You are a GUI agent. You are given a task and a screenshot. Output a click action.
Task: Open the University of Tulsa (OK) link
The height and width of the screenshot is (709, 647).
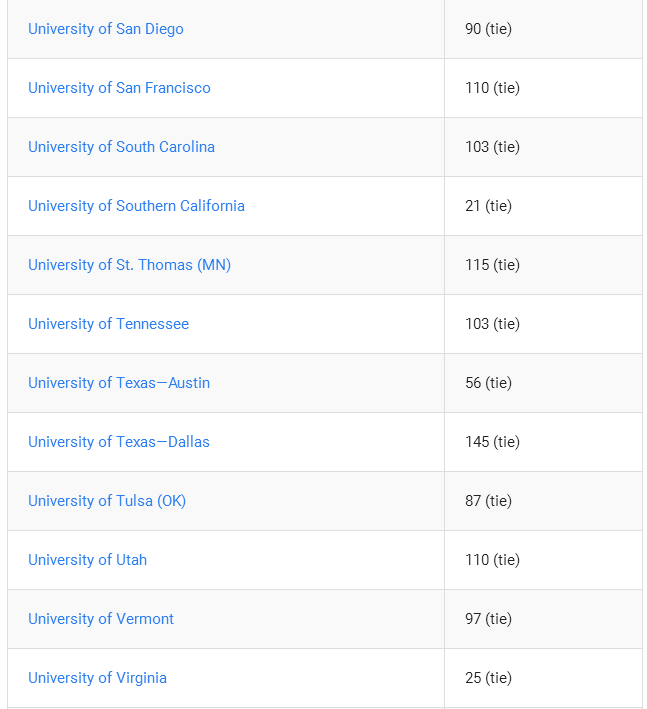click(107, 501)
